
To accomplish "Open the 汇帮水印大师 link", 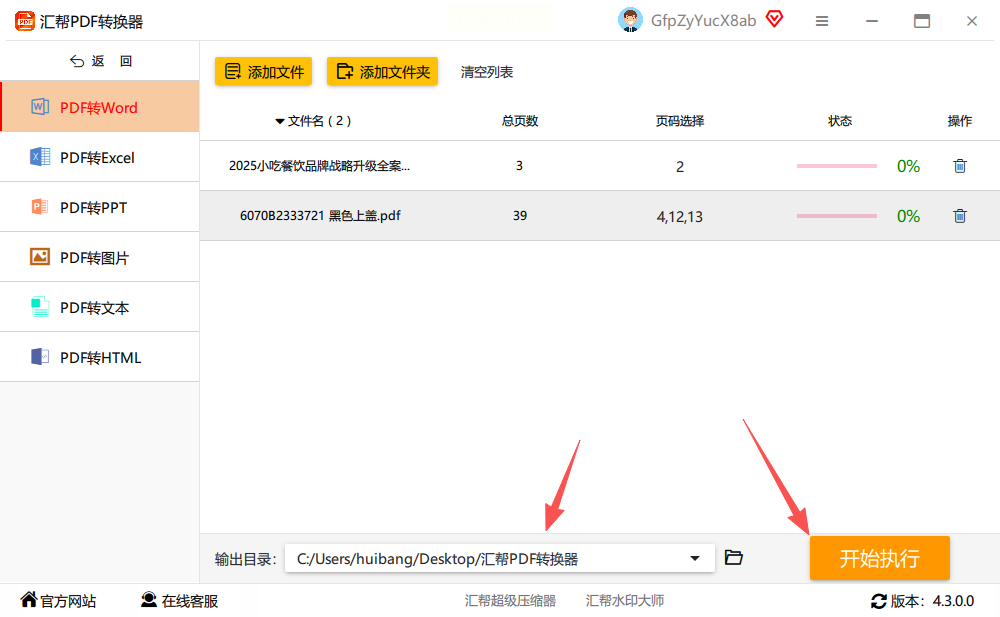I will (x=624, y=600).
